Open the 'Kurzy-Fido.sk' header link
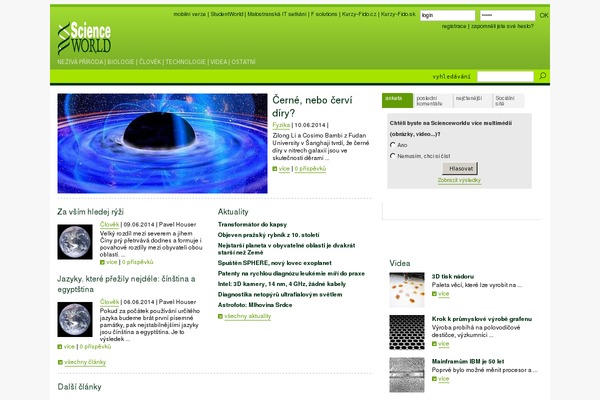Viewport: 600px width, 400px height. coord(398,14)
